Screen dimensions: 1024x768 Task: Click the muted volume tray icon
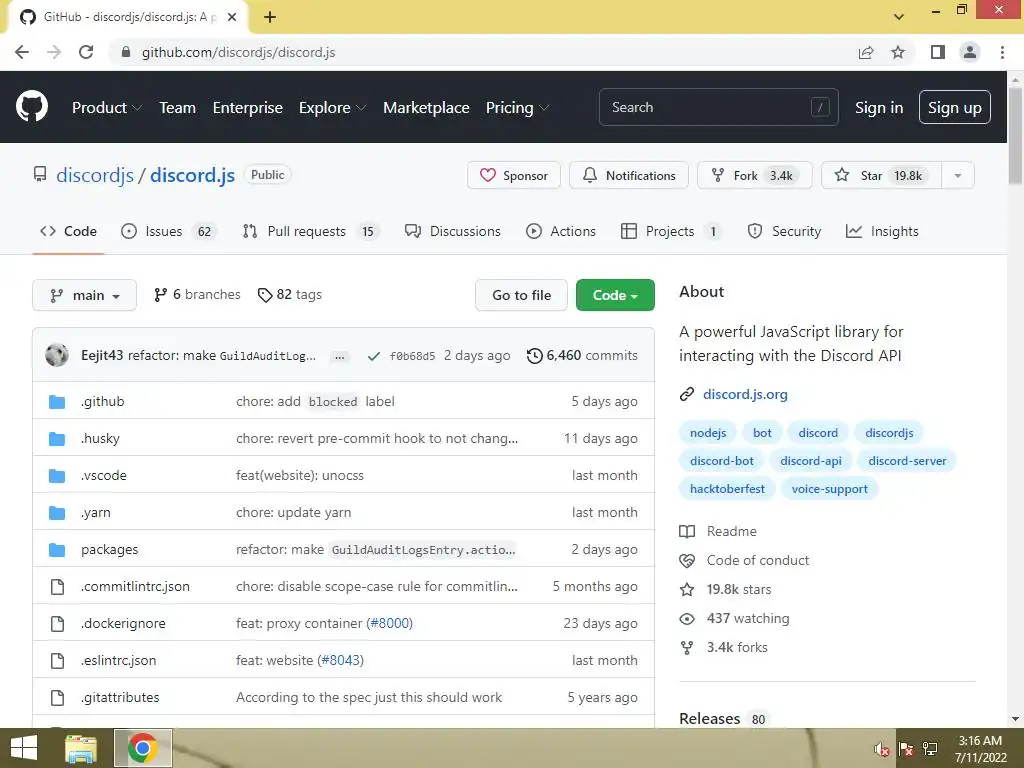pos(882,749)
